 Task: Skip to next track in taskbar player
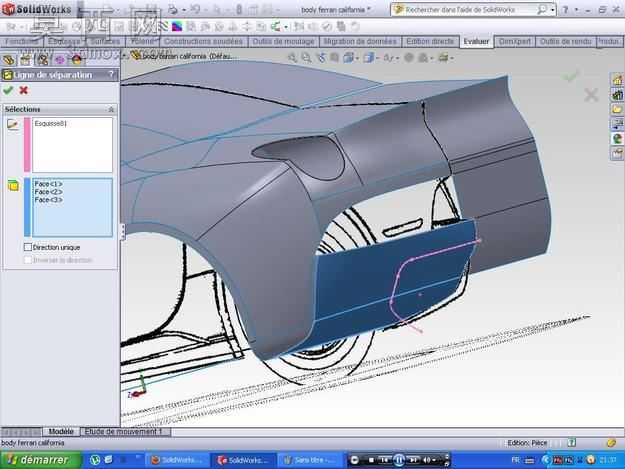click(x=413, y=460)
